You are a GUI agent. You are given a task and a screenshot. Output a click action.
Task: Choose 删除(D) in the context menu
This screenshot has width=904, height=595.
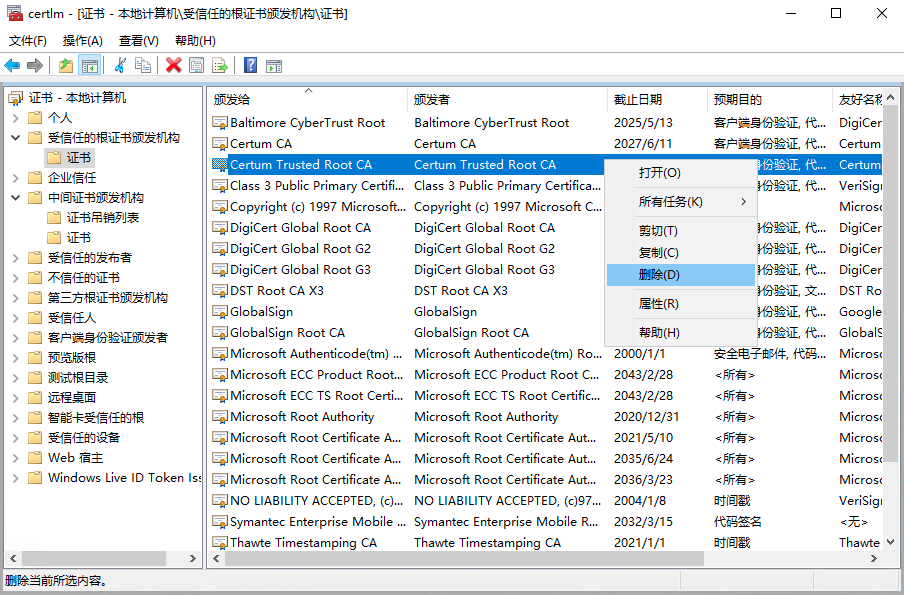(659, 275)
